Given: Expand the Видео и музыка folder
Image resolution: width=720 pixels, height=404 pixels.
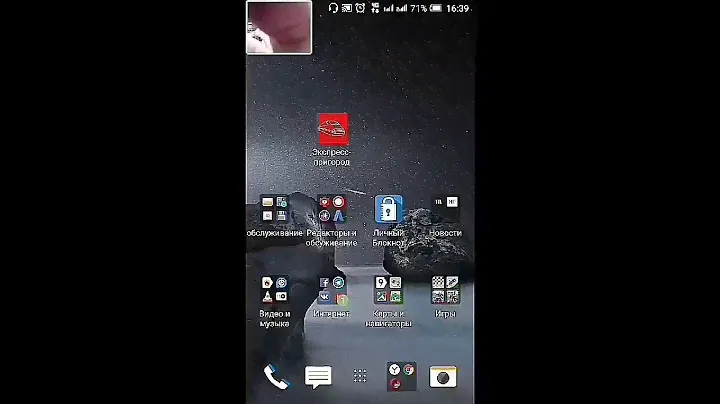Looking at the screenshot, I should (275, 291).
